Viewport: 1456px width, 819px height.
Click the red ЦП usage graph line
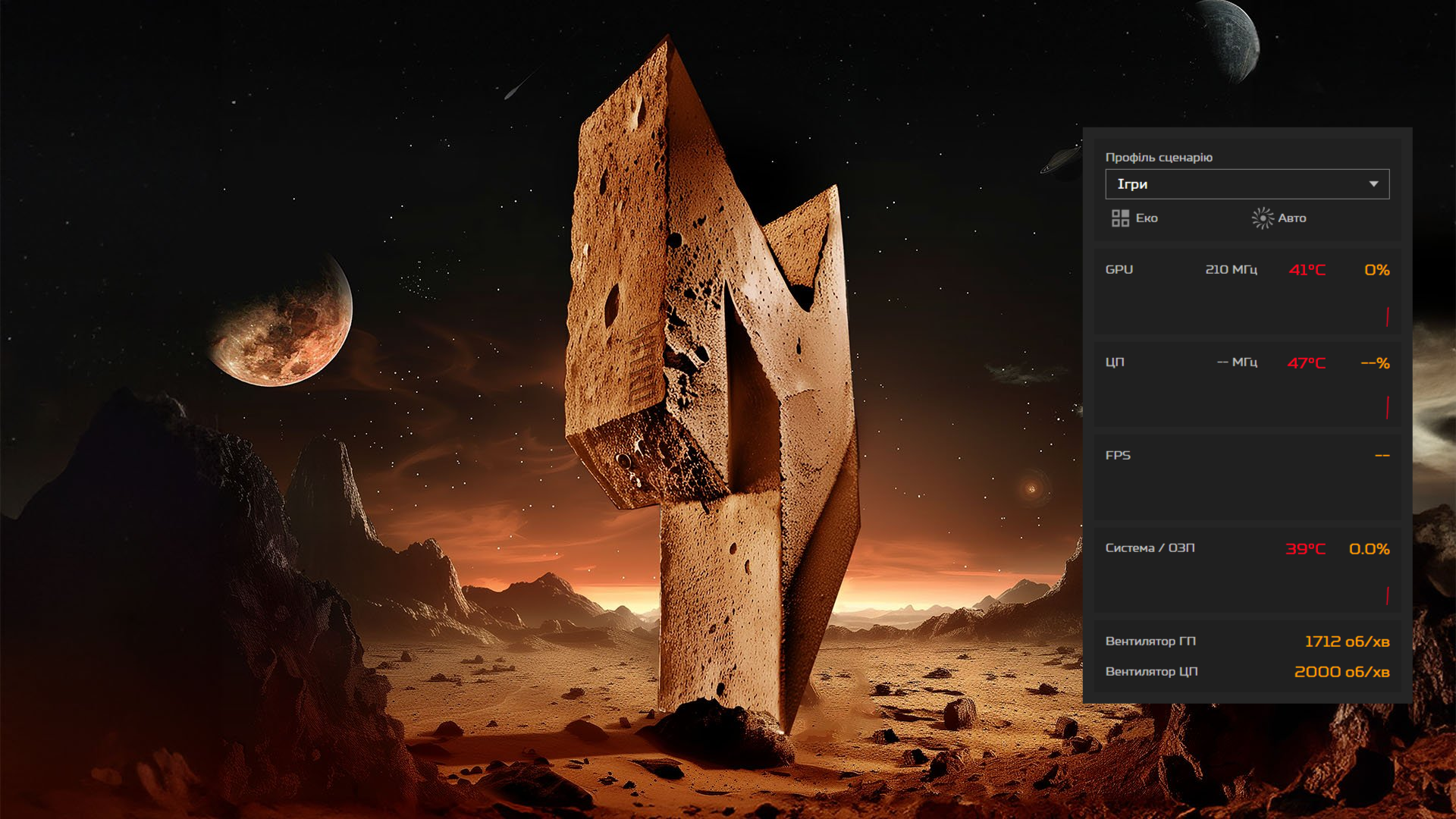click(1387, 407)
